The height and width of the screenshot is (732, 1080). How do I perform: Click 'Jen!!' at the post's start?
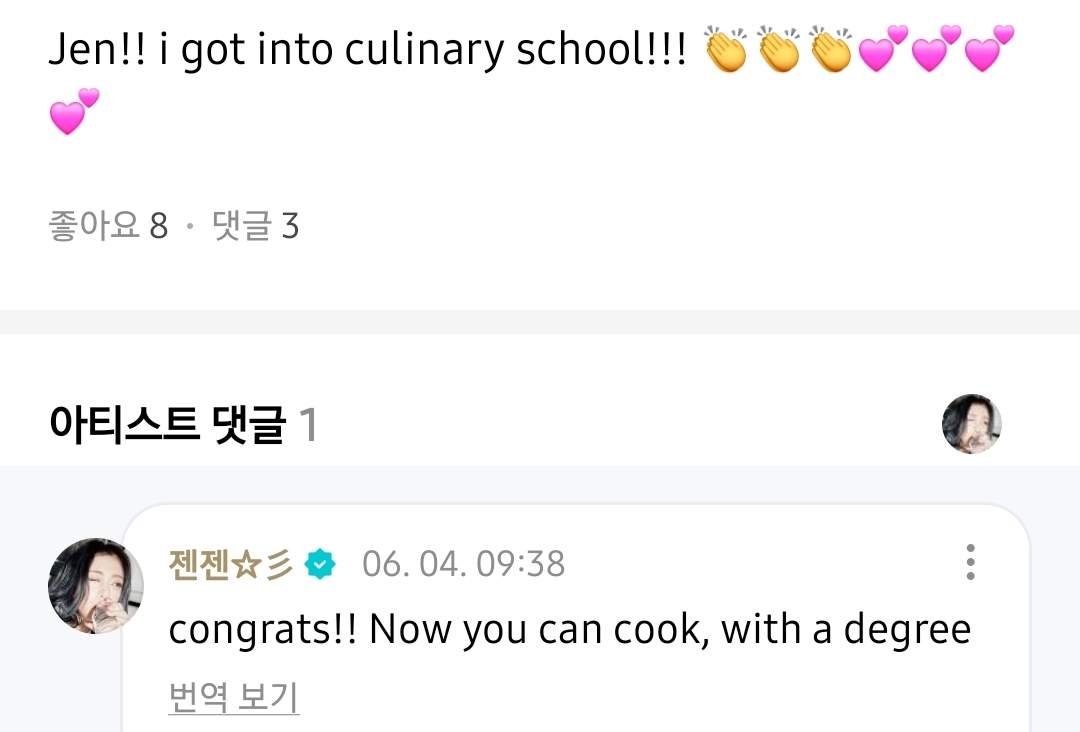98,52
